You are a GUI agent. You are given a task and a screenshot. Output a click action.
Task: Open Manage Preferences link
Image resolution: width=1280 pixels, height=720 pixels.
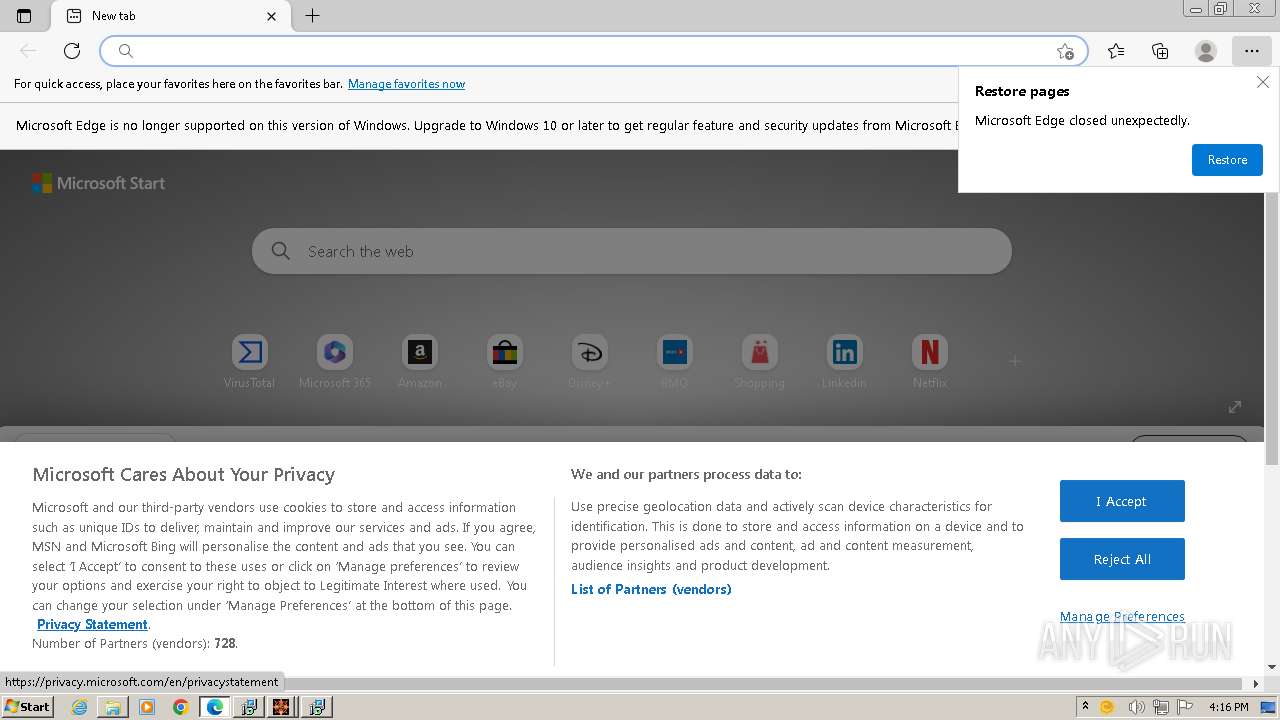pos(1122,616)
